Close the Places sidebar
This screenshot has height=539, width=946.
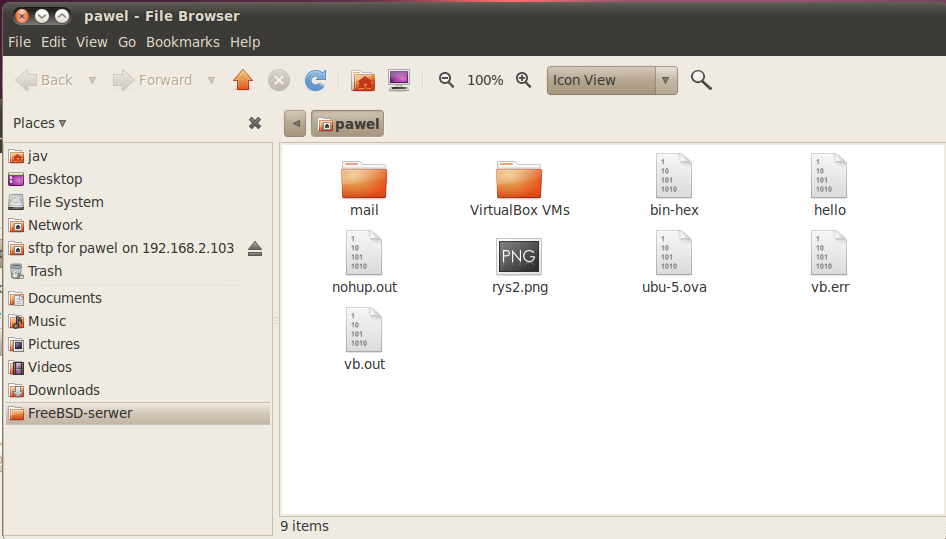pyautogui.click(x=255, y=123)
